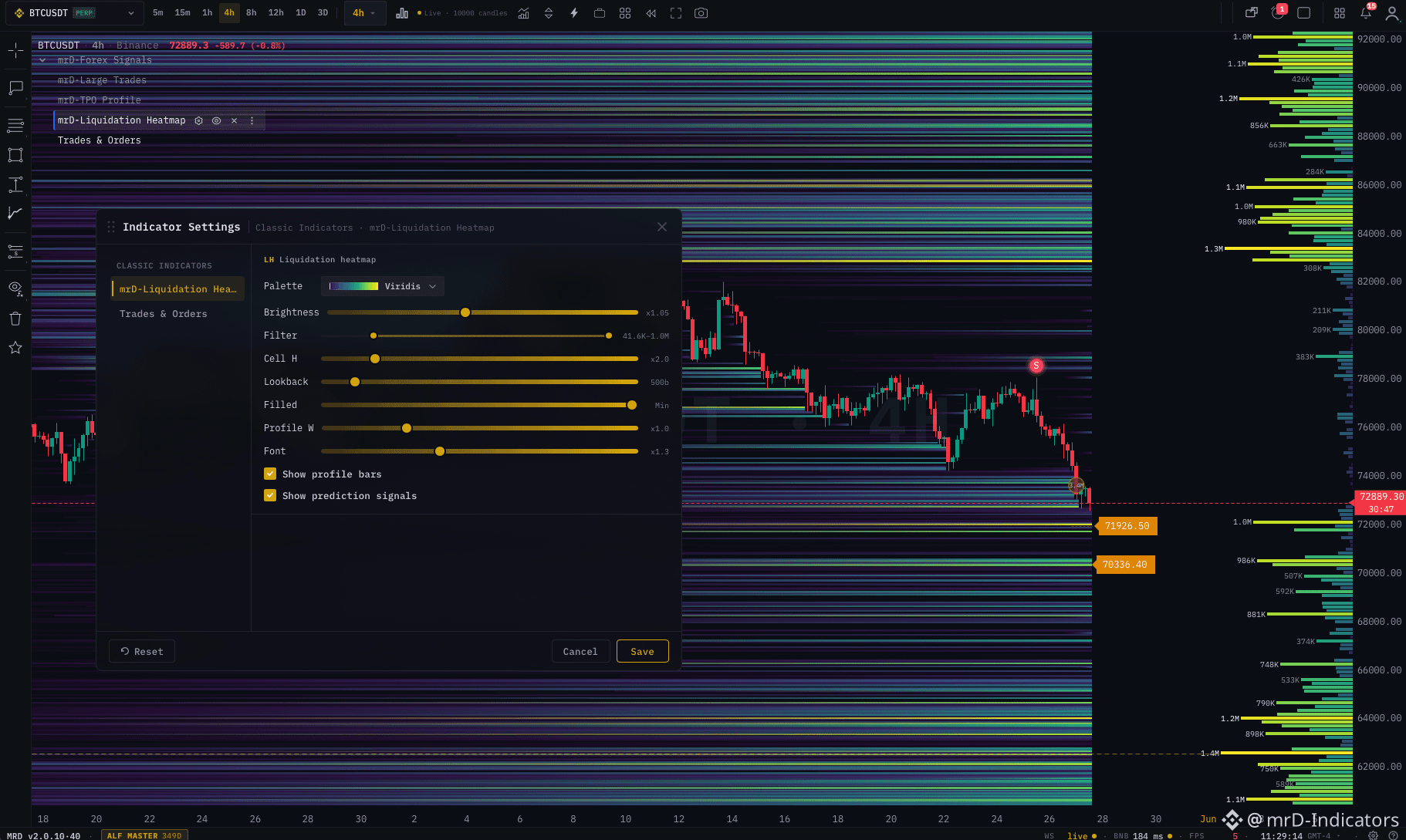Image resolution: width=1406 pixels, height=840 pixels.
Task: Switch to the 8h timeframe
Action: tap(252, 13)
